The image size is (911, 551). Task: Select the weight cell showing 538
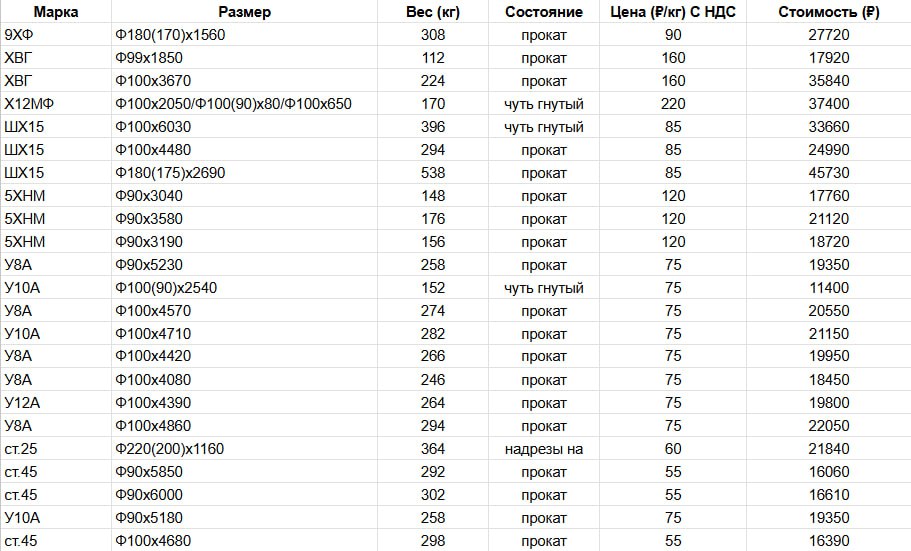pyautogui.click(x=433, y=173)
